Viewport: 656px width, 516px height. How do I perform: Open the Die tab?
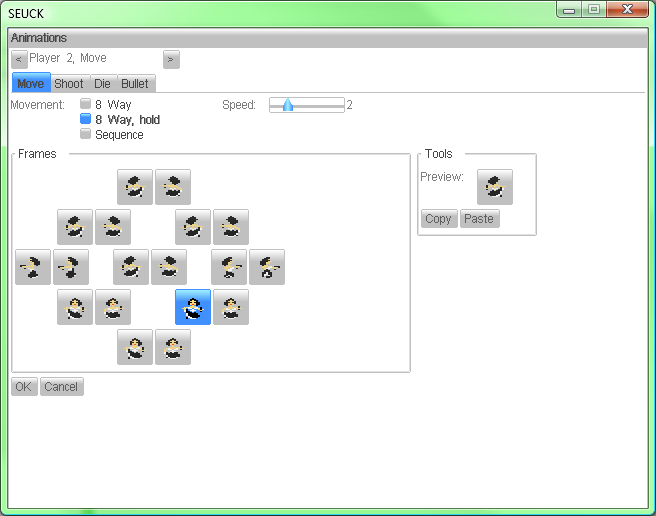coord(102,84)
